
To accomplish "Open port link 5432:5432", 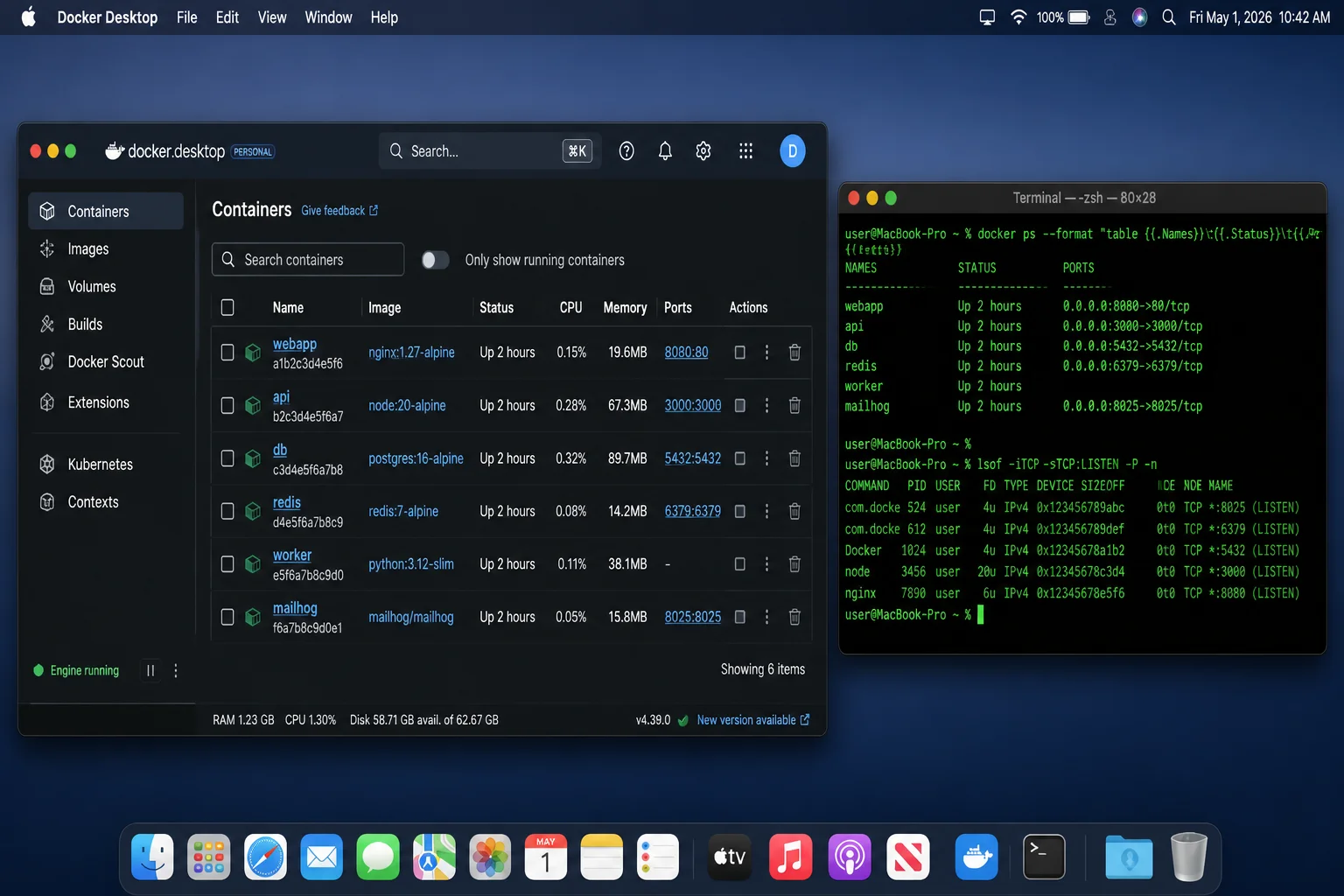I will tap(693, 458).
